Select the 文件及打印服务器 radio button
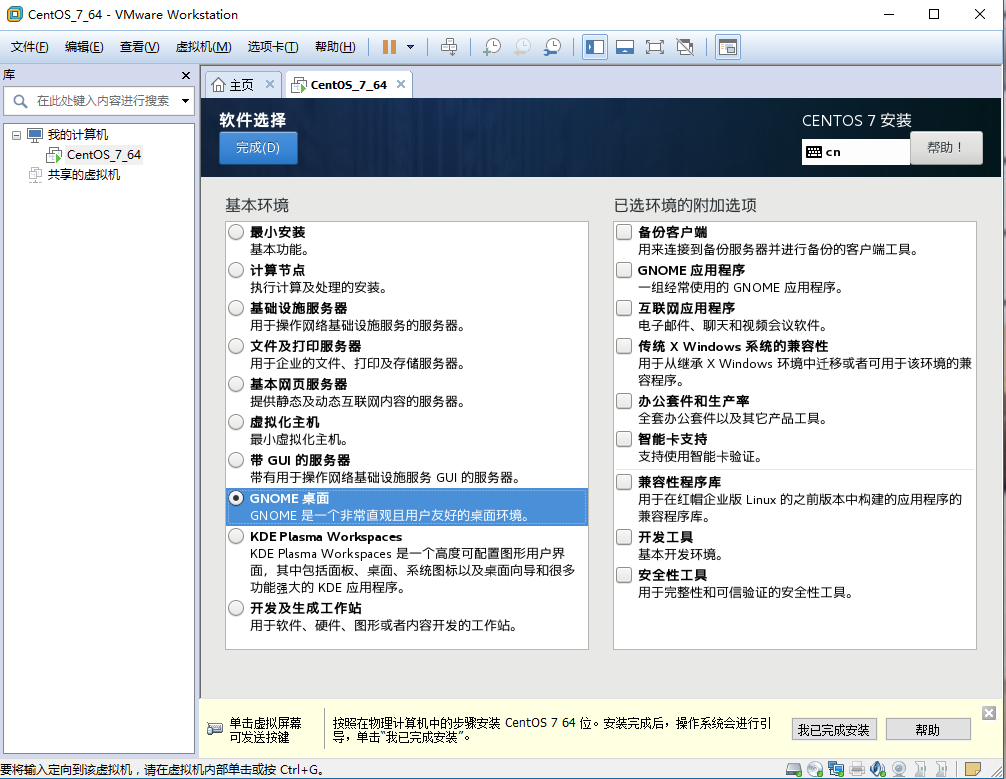 [236, 346]
